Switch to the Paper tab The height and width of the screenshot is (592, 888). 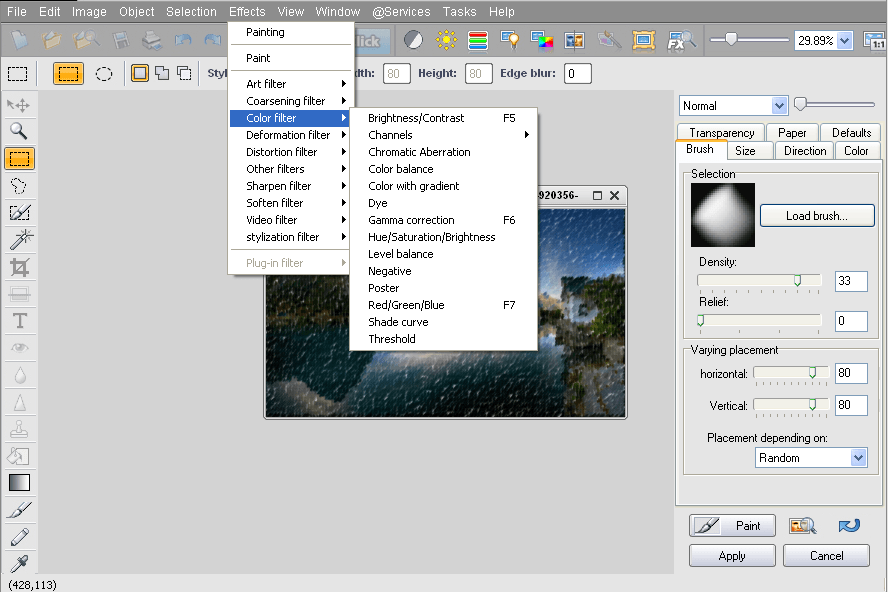[x=793, y=131]
